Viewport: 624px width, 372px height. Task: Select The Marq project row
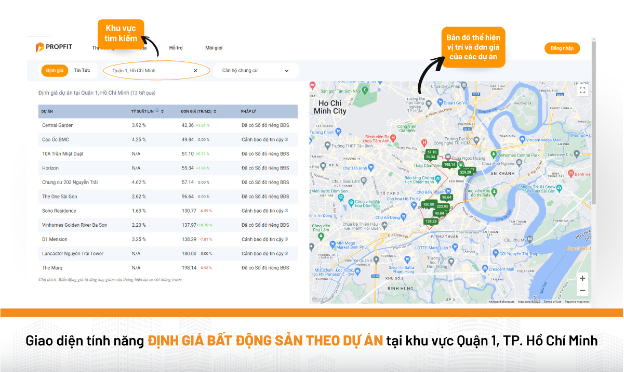(x=168, y=268)
